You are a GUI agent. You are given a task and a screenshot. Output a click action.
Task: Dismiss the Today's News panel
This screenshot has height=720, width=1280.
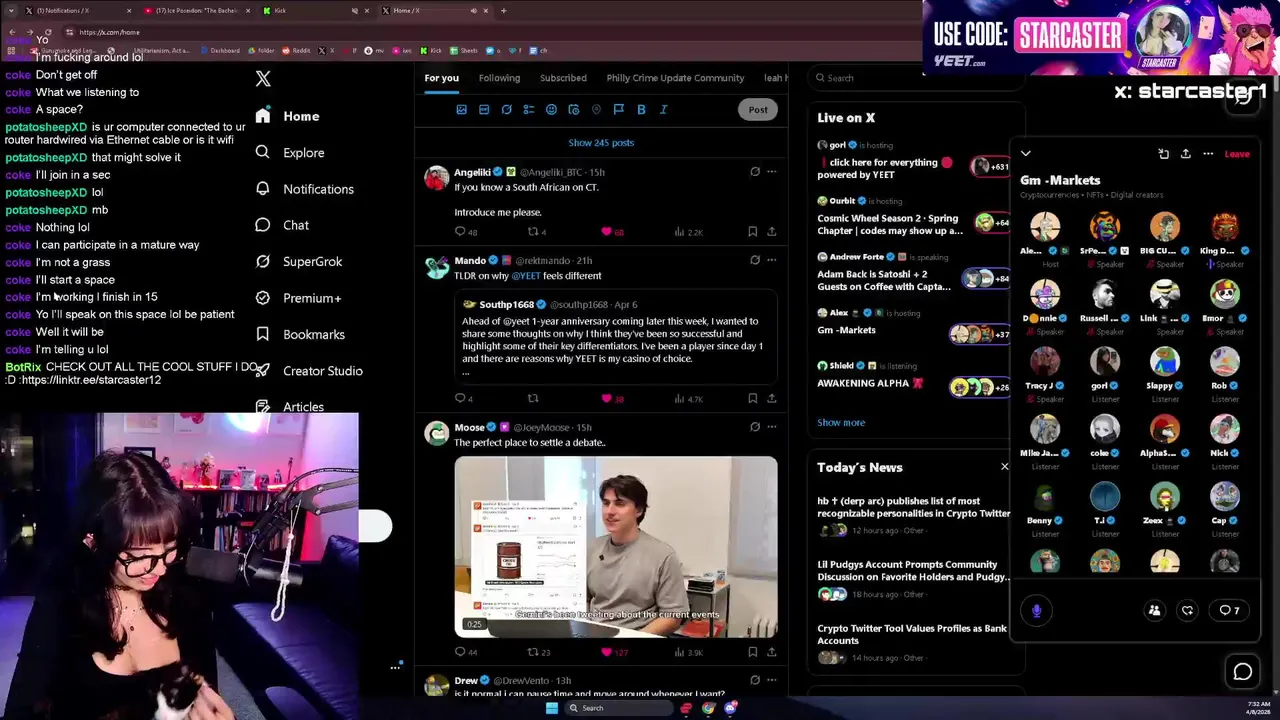tap(1005, 467)
